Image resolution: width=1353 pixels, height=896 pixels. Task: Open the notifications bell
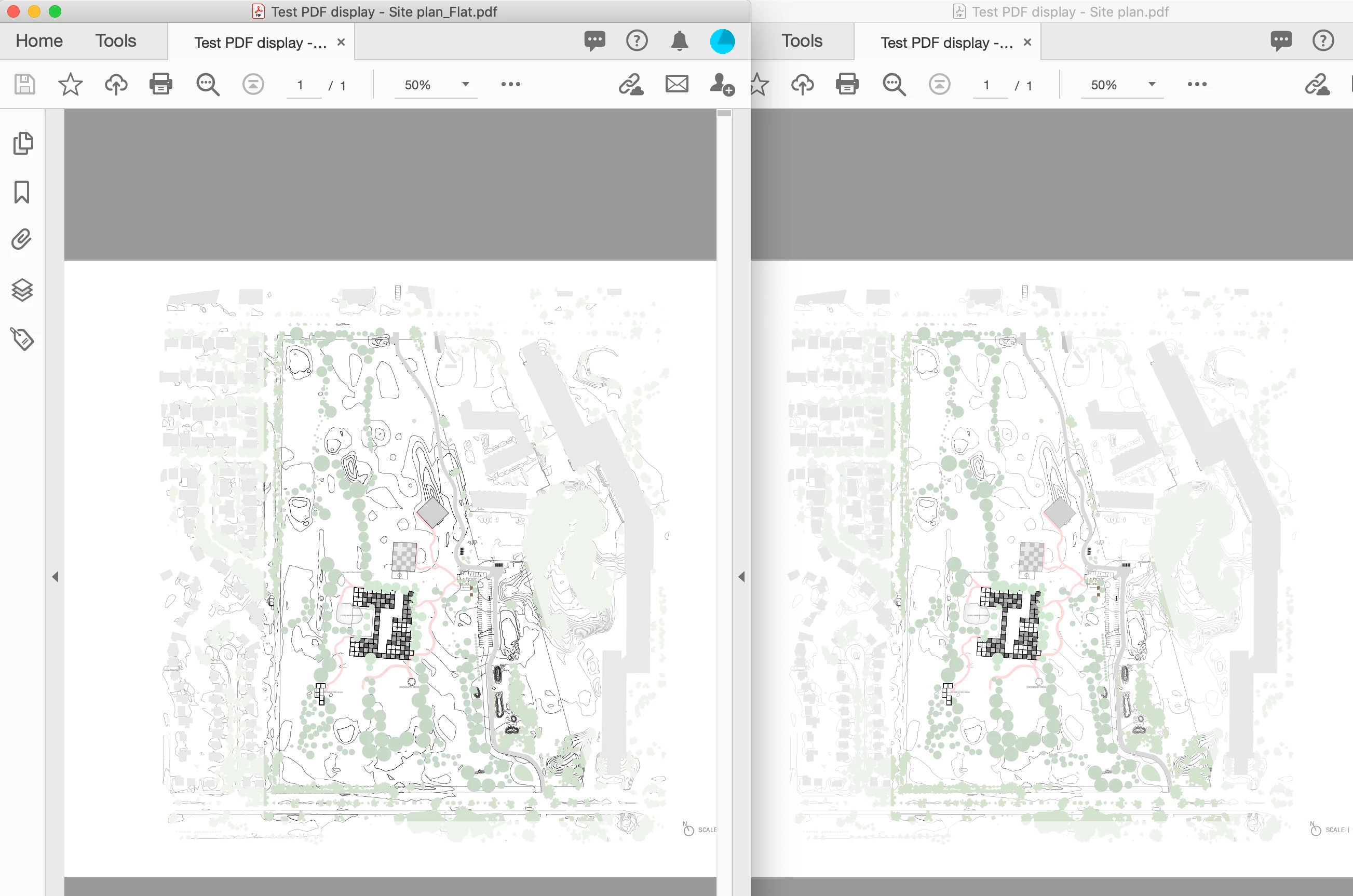[680, 41]
